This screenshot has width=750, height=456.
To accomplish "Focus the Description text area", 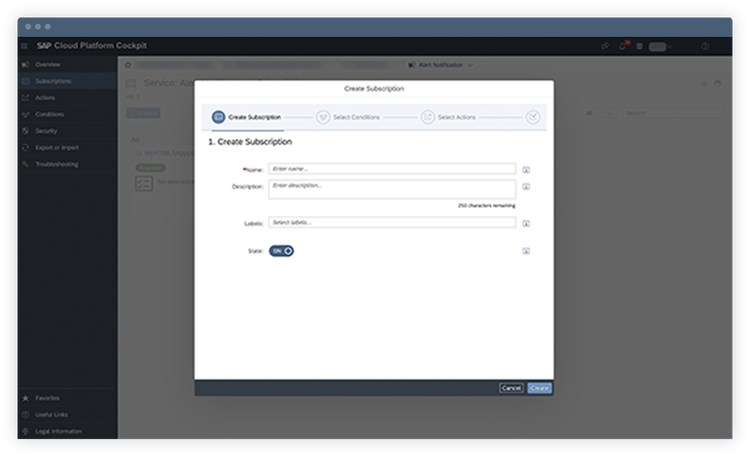I will [392, 189].
